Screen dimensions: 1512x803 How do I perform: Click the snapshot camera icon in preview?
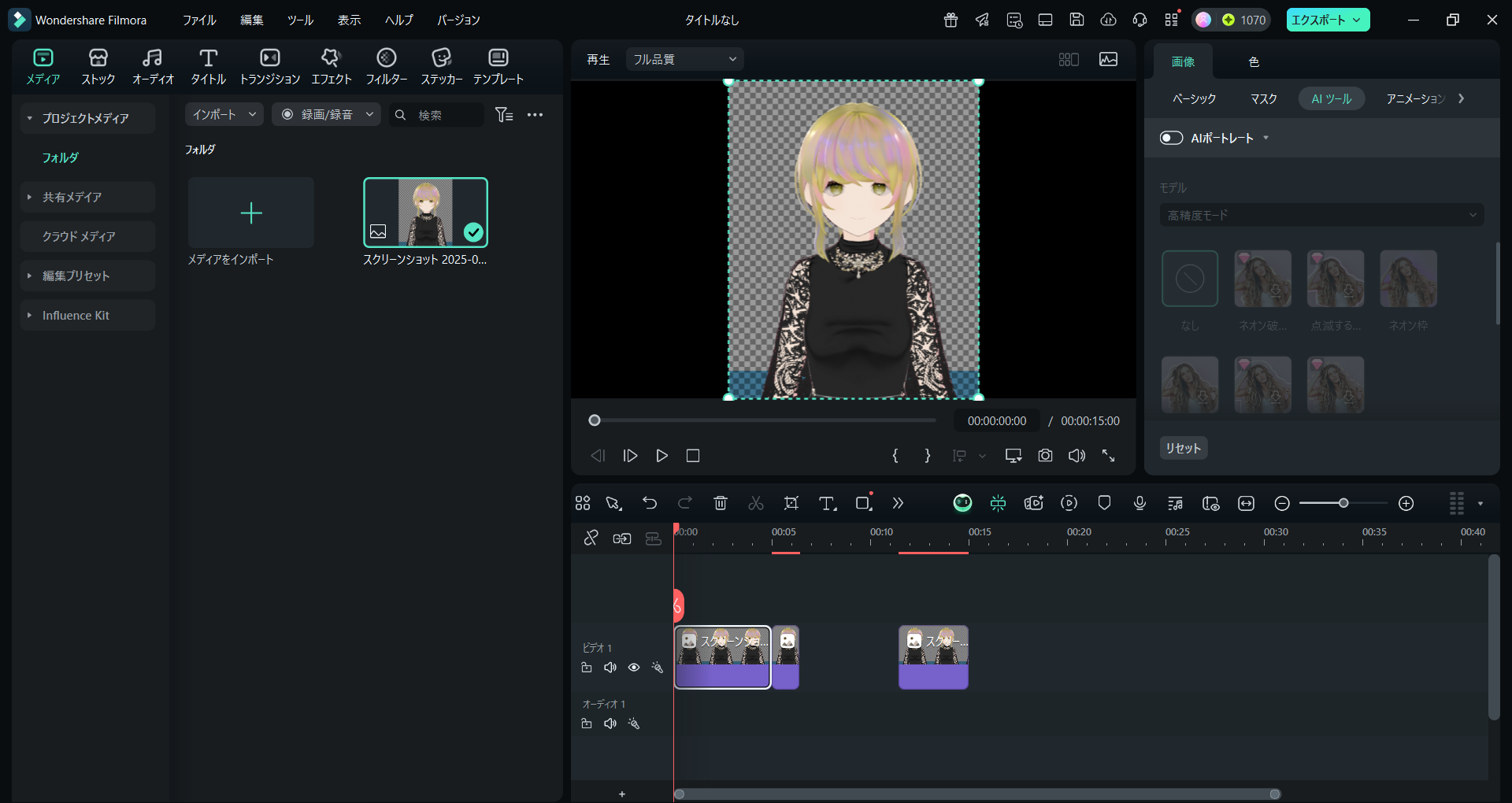click(x=1045, y=456)
